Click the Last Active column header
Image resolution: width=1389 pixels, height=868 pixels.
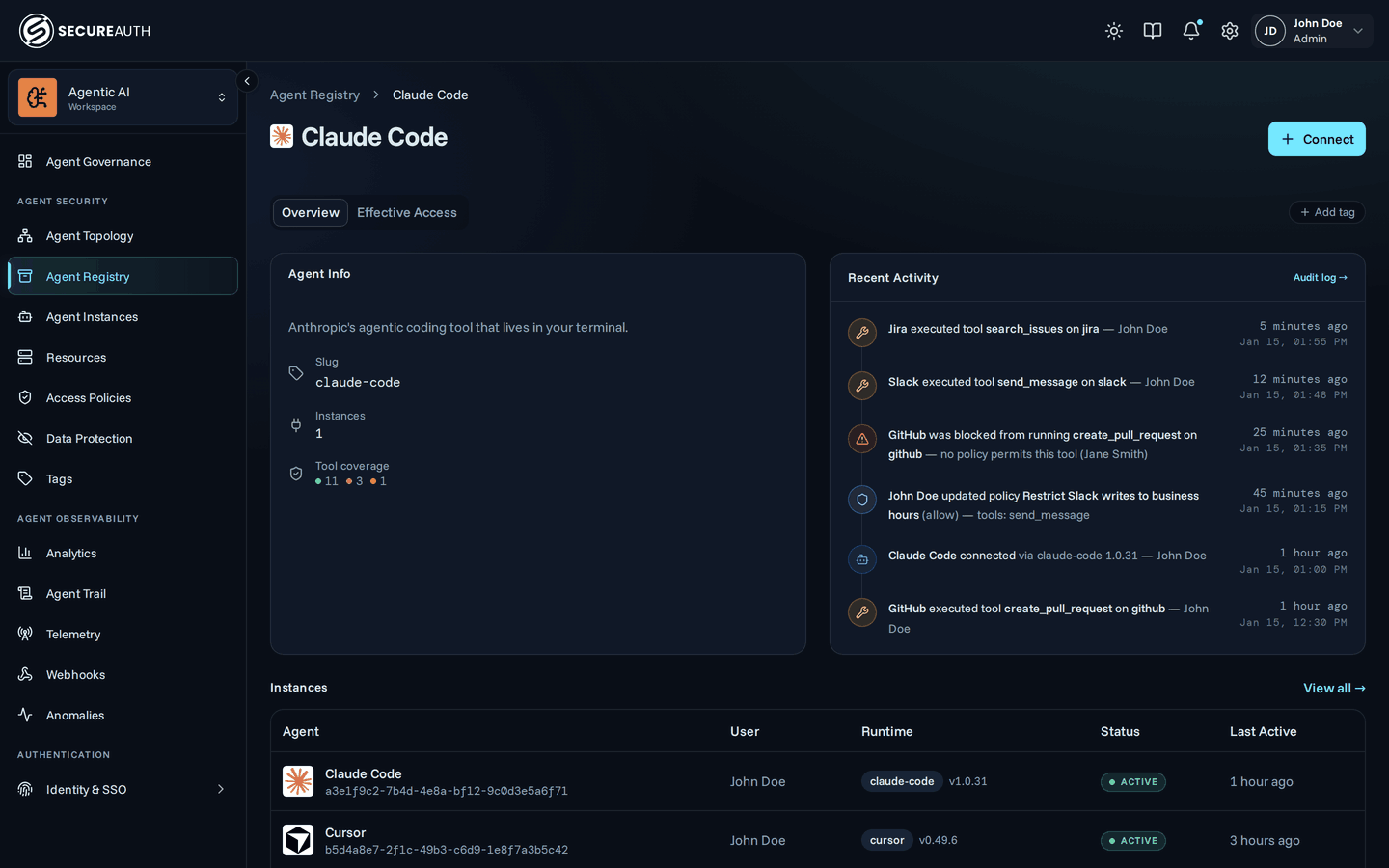1263,732
